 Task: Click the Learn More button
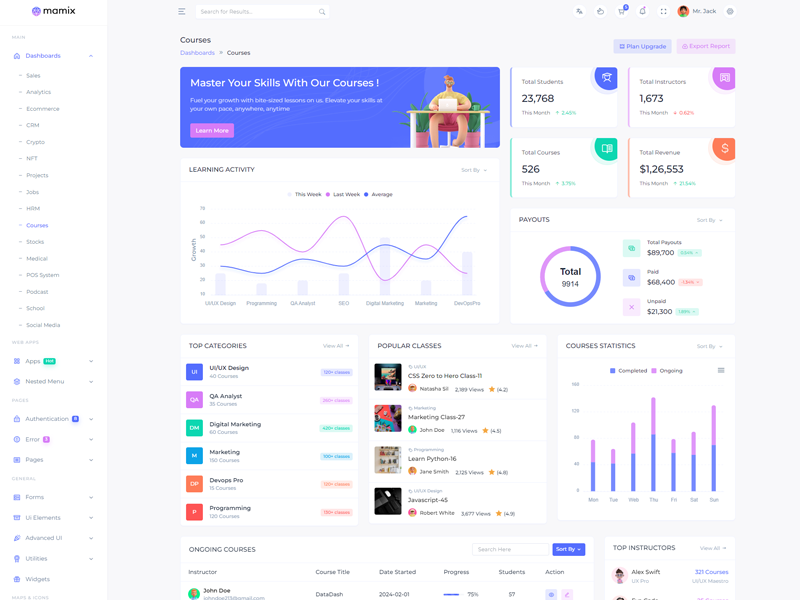[212, 130]
